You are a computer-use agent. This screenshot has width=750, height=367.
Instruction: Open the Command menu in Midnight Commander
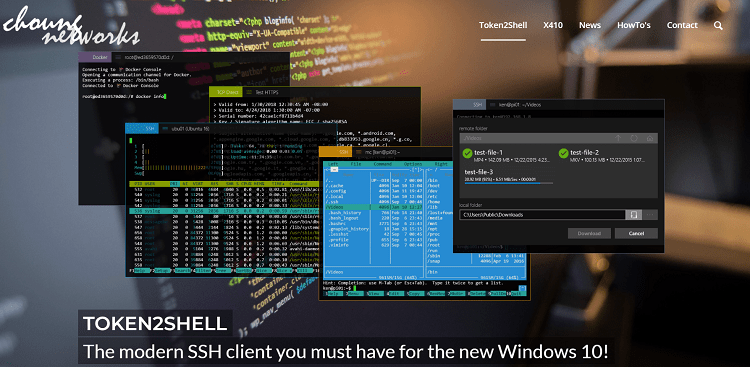click(383, 164)
